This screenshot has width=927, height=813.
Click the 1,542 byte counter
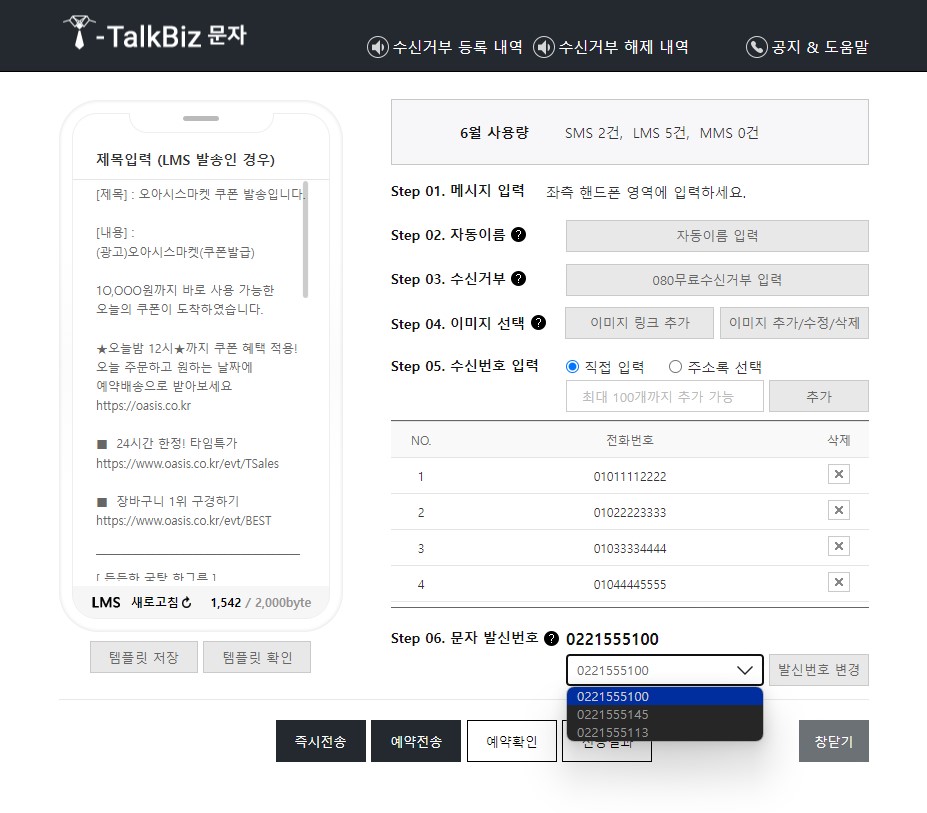(x=226, y=603)
